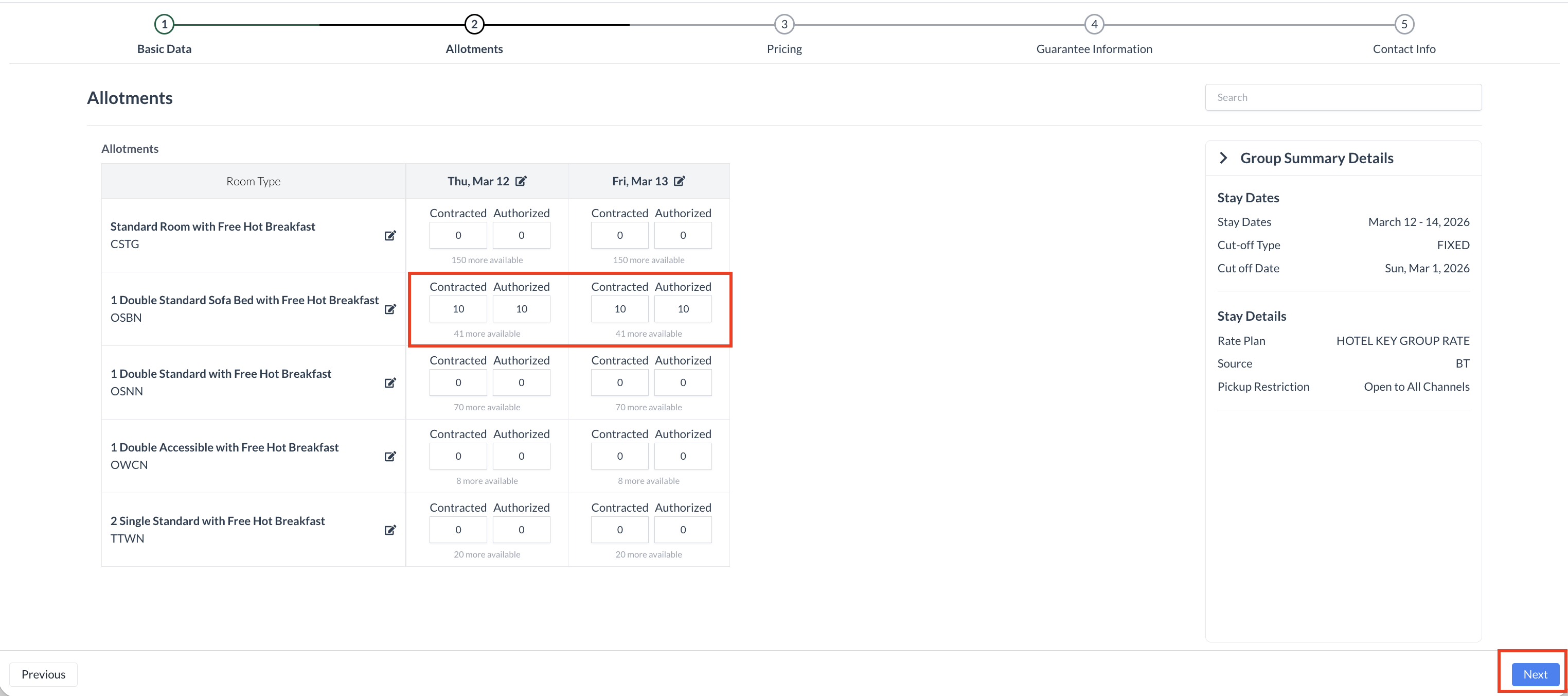Focus the Search field
This screenshot has width=1568, height=696.
pos(1343,97)
